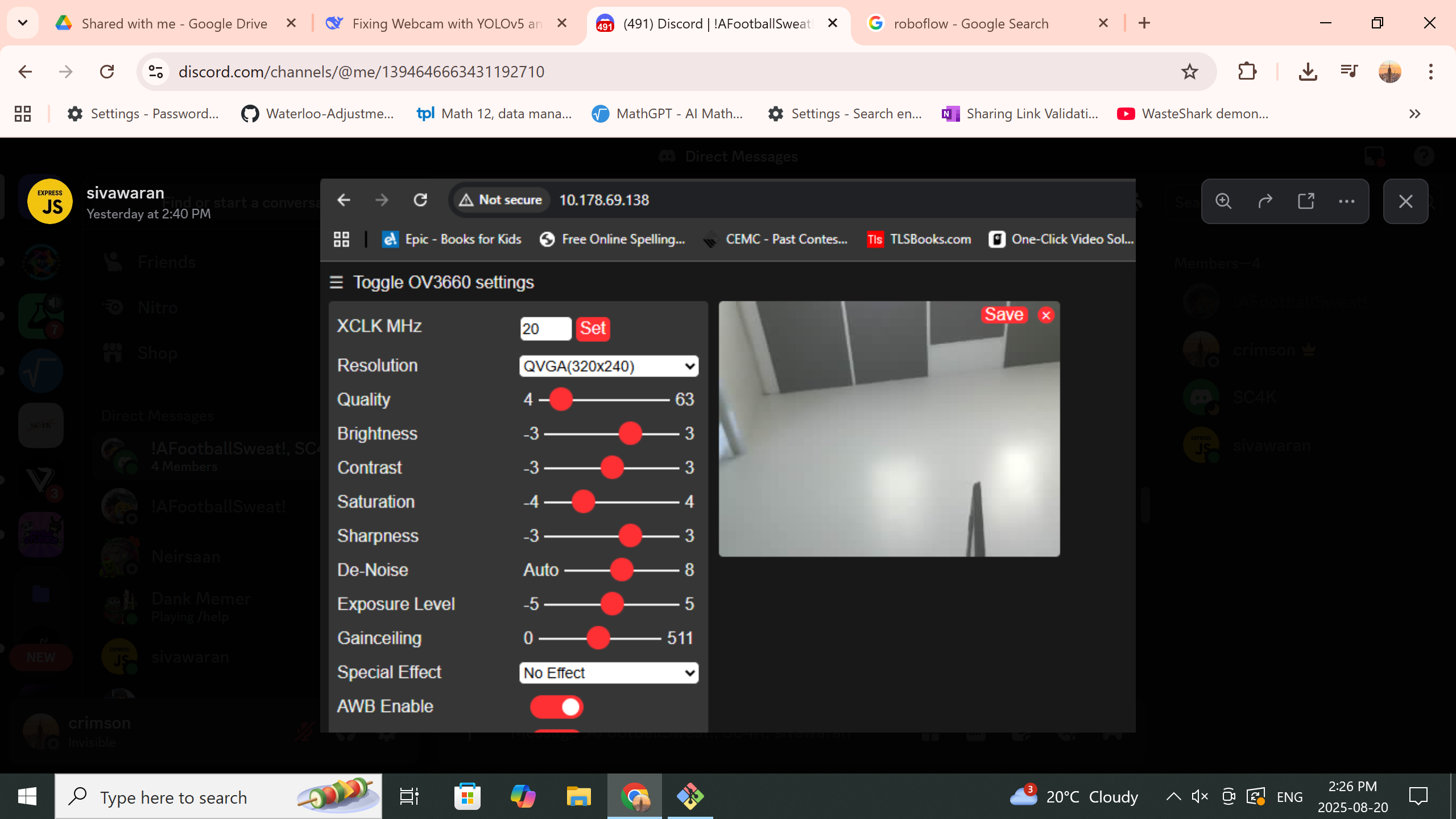The width and height of the screenshot is (1456, 819).
Task: Show more bookmarks chevron
Action: point(1414,114)
